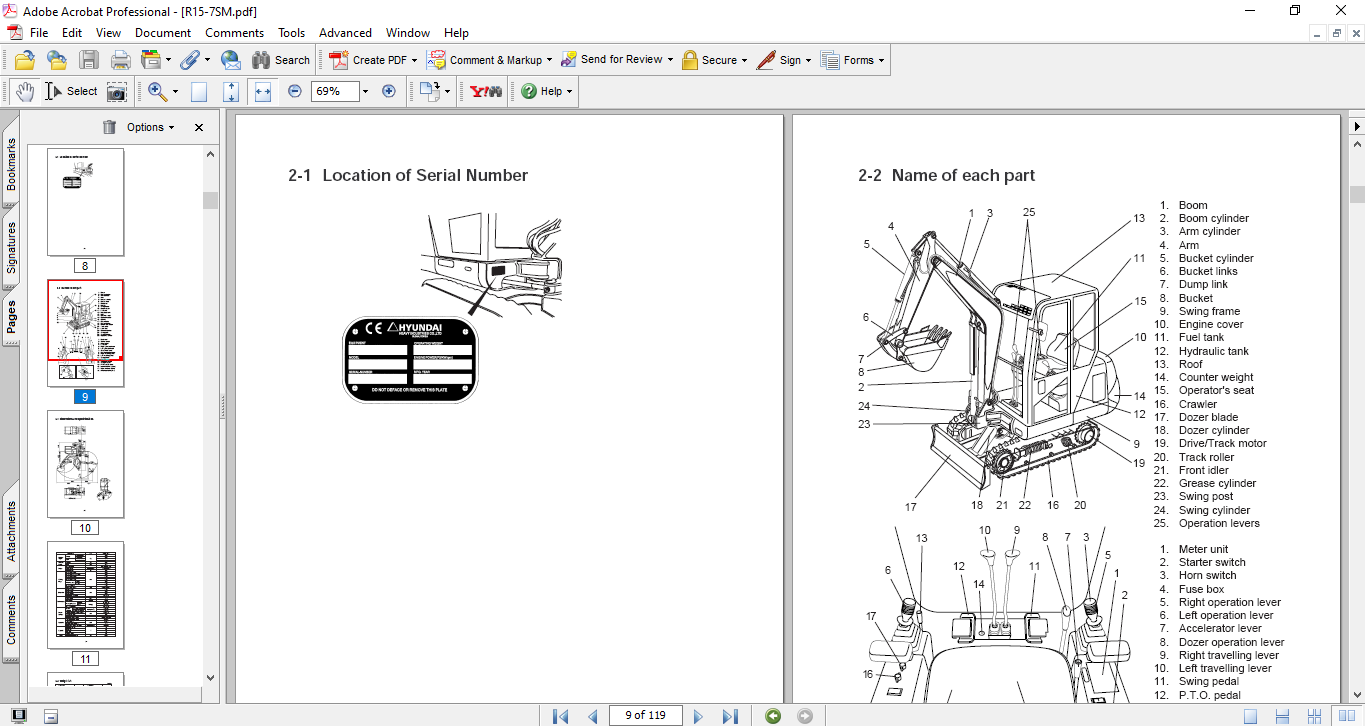
Task: Click the zoom out minus button
Action: pyautogui.click(x=295, y=91)
